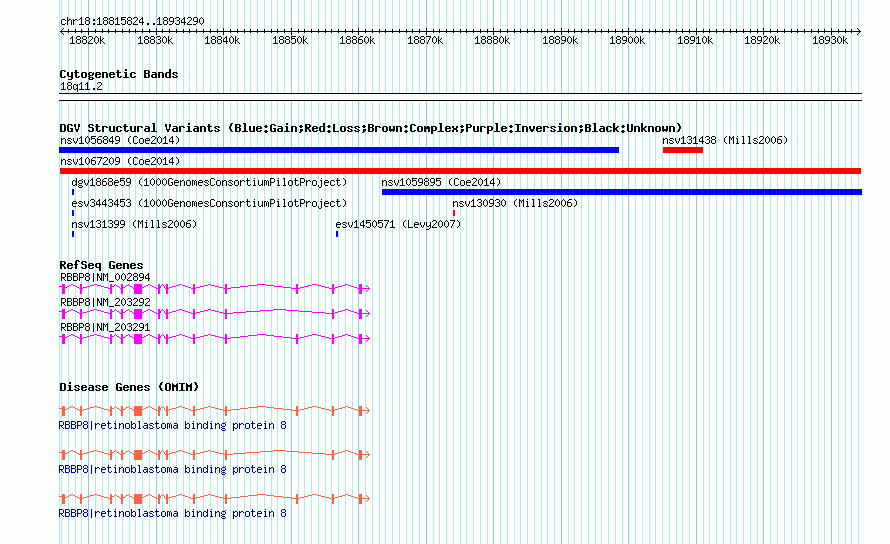The image size is (890, 544).
Task: Click the right arrowhead of the coordinate ruler
Action: [x=859, y=32]
